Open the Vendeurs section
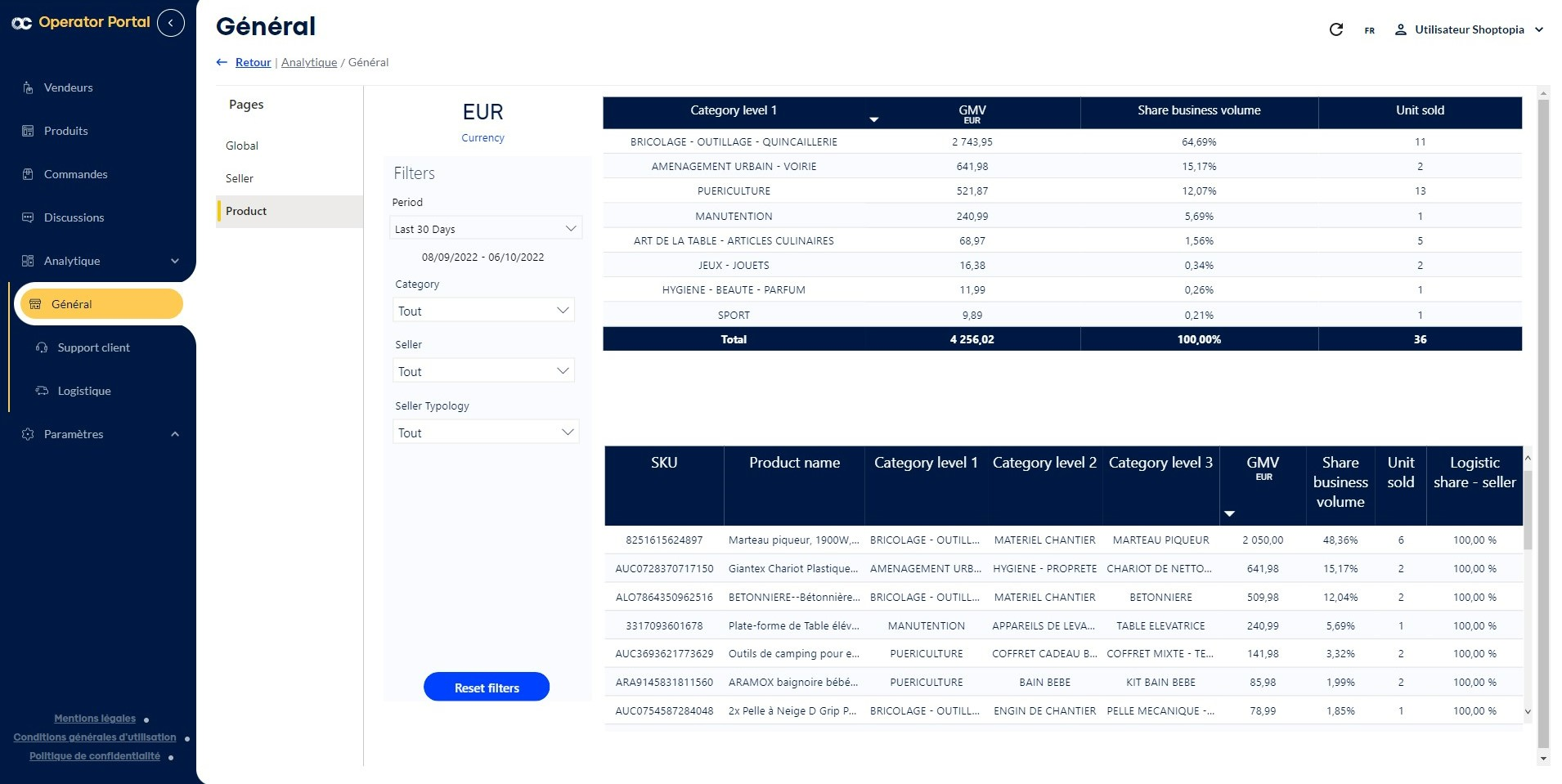 click(x=69, y=87)
